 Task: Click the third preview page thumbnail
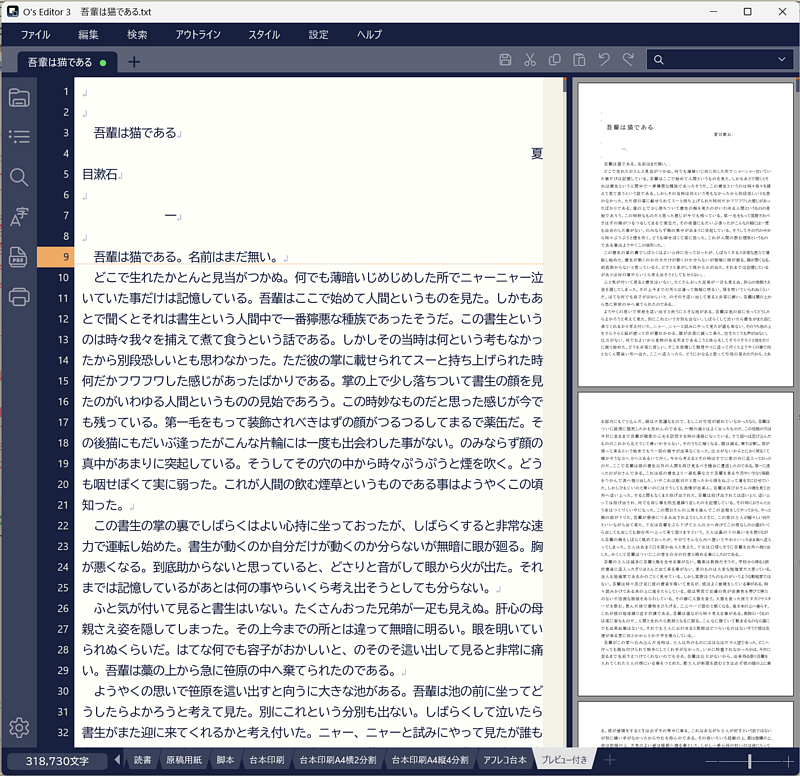(x=685, y=724)
